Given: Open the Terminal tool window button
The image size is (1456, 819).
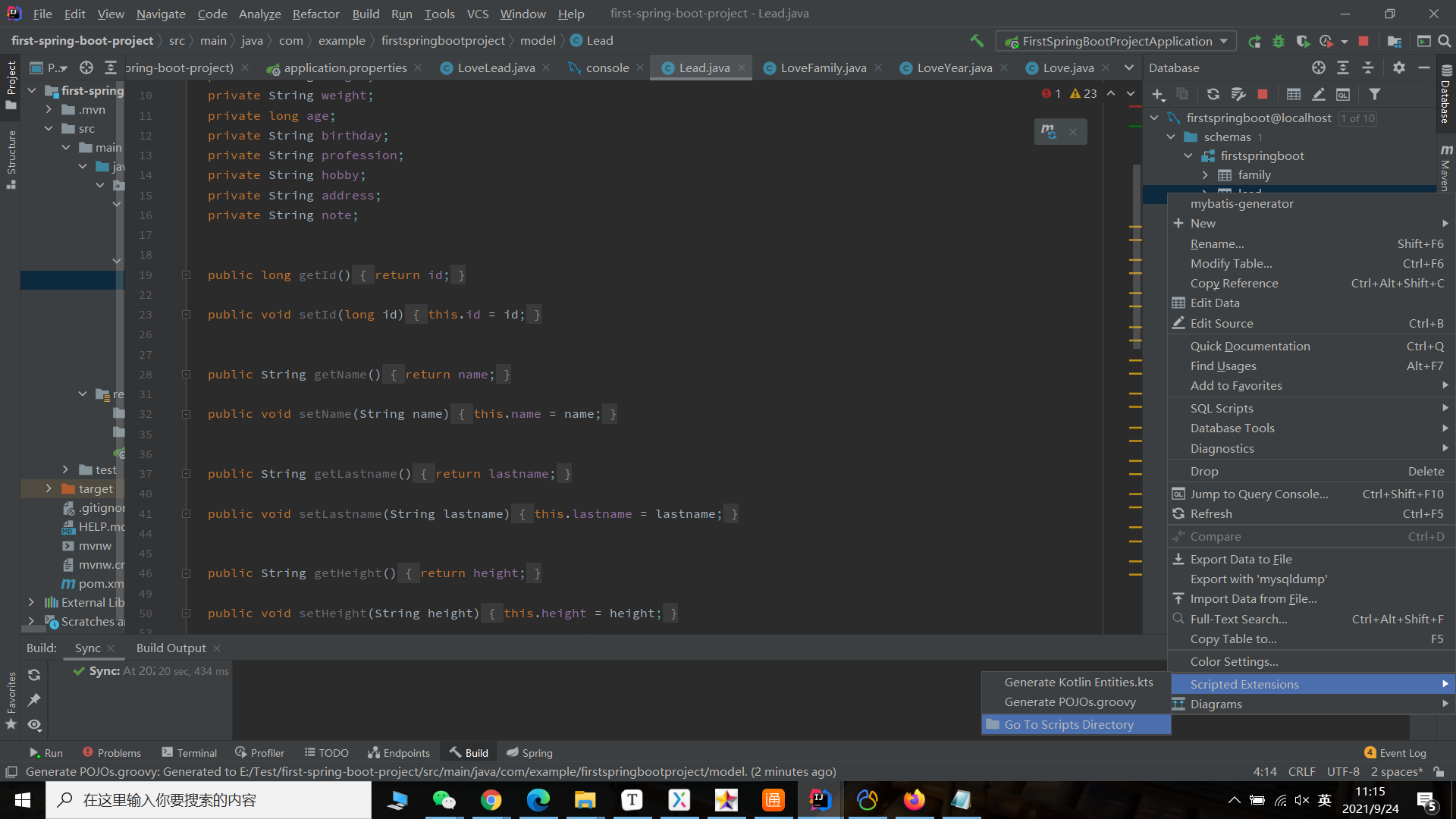Looking at the screenshot, I should point(190,753).
